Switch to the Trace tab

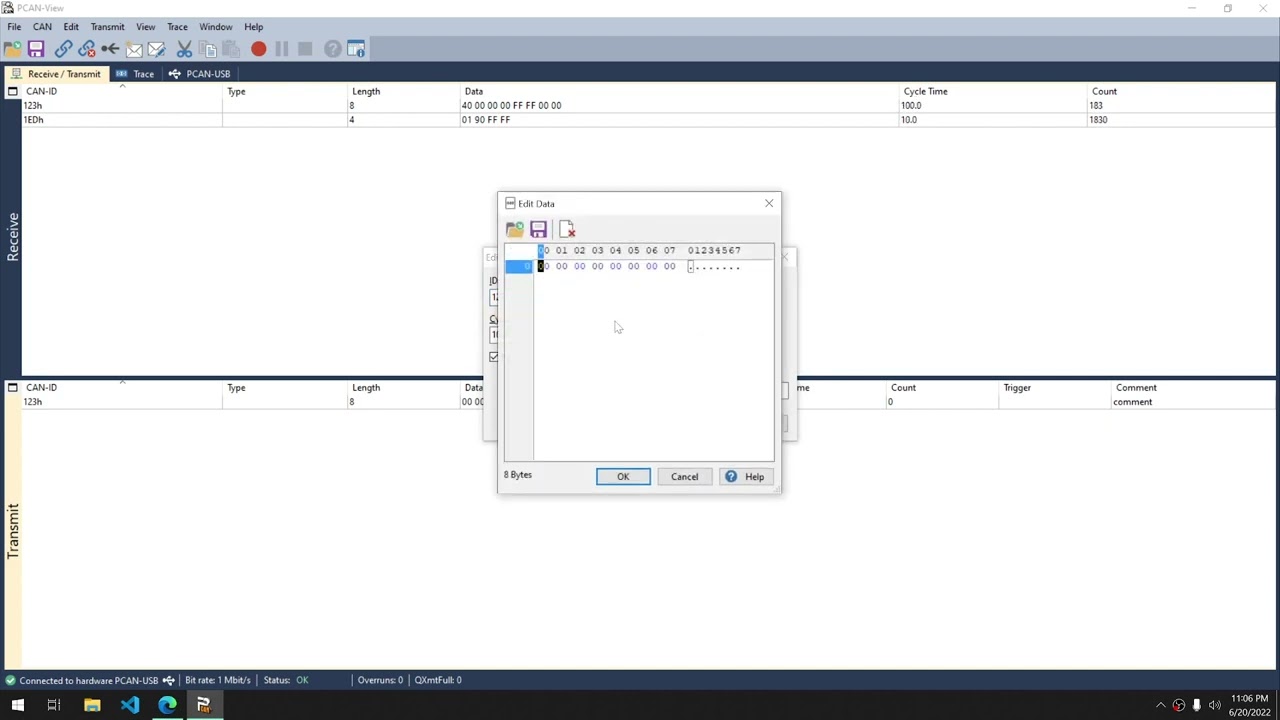pyautogui.click(x=136, y=74)
